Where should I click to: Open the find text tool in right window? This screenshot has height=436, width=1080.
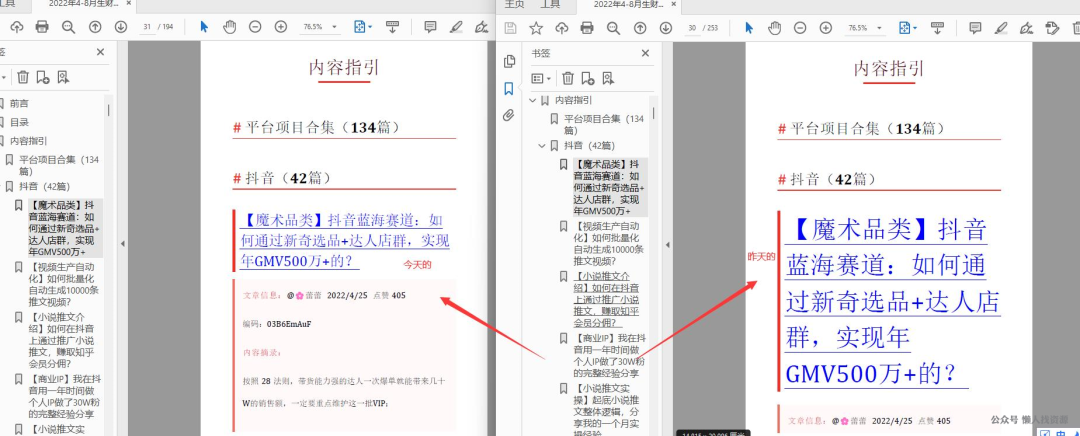(x=613, y=28)
